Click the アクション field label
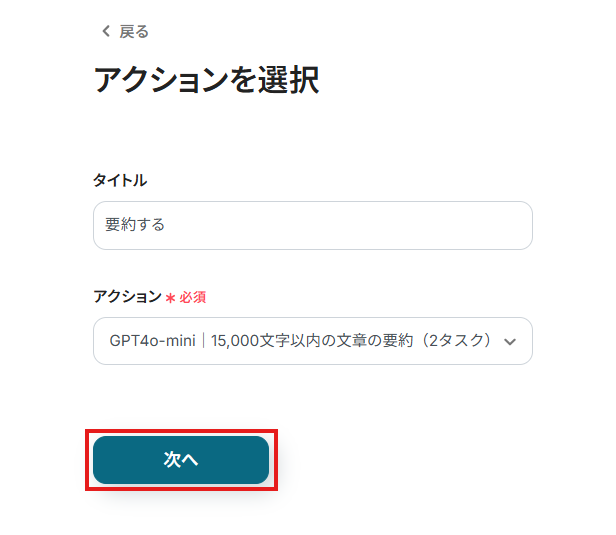The image size is (616, 535). point(127,296)
